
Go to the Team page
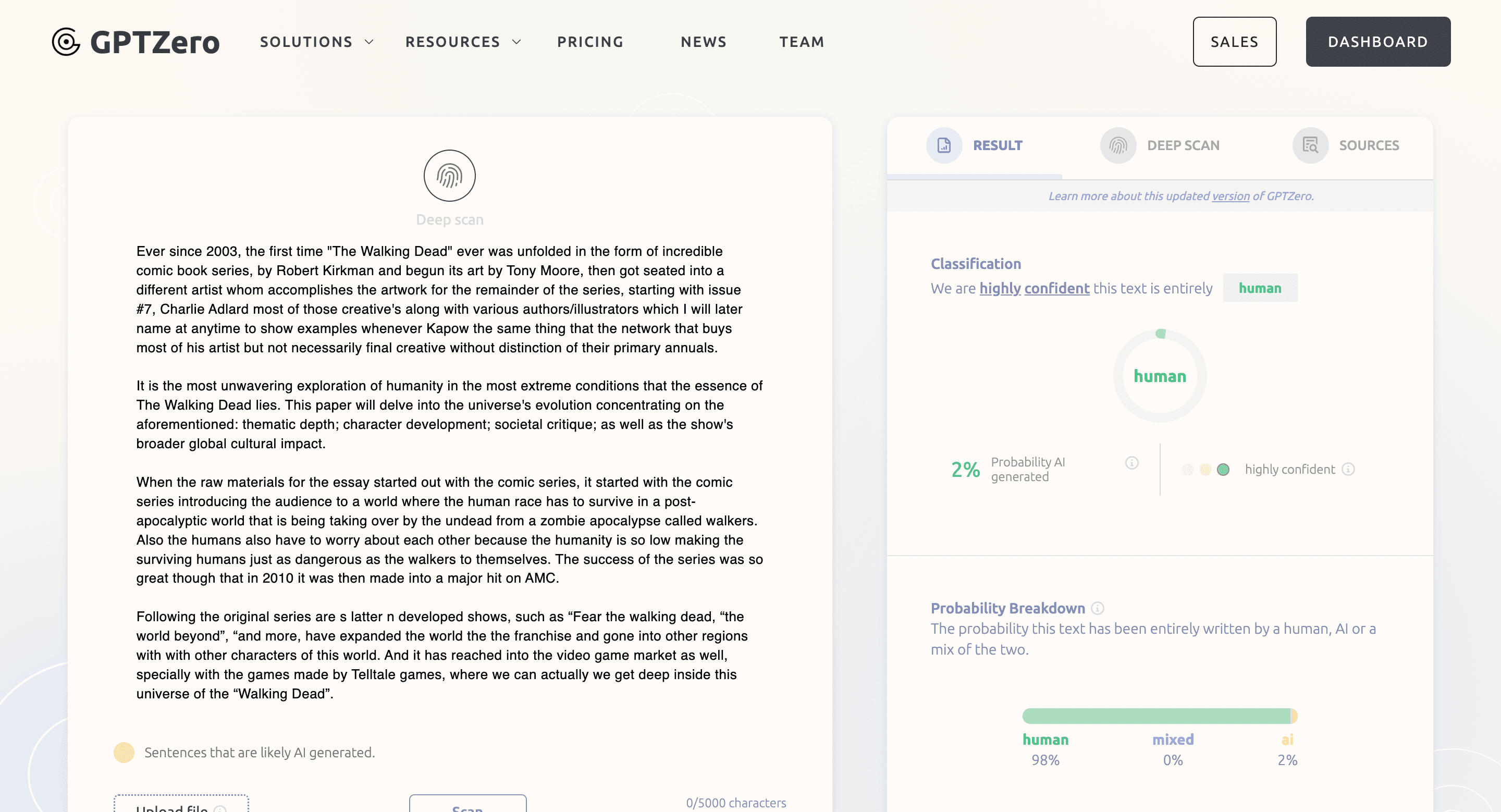pyautogui.click(x=802, y=42)
